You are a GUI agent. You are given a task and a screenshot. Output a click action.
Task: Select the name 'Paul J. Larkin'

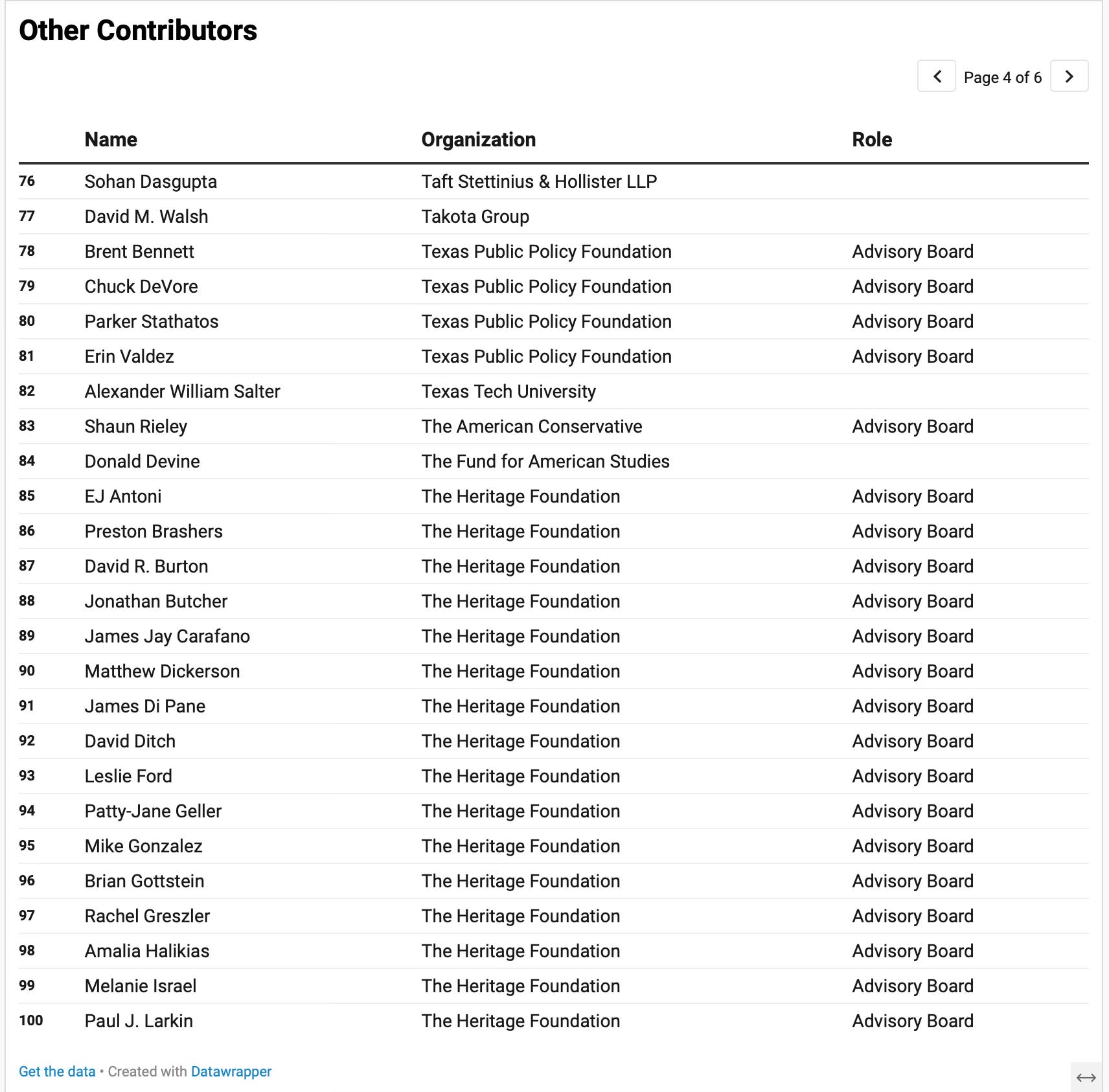pos(139,1021)
